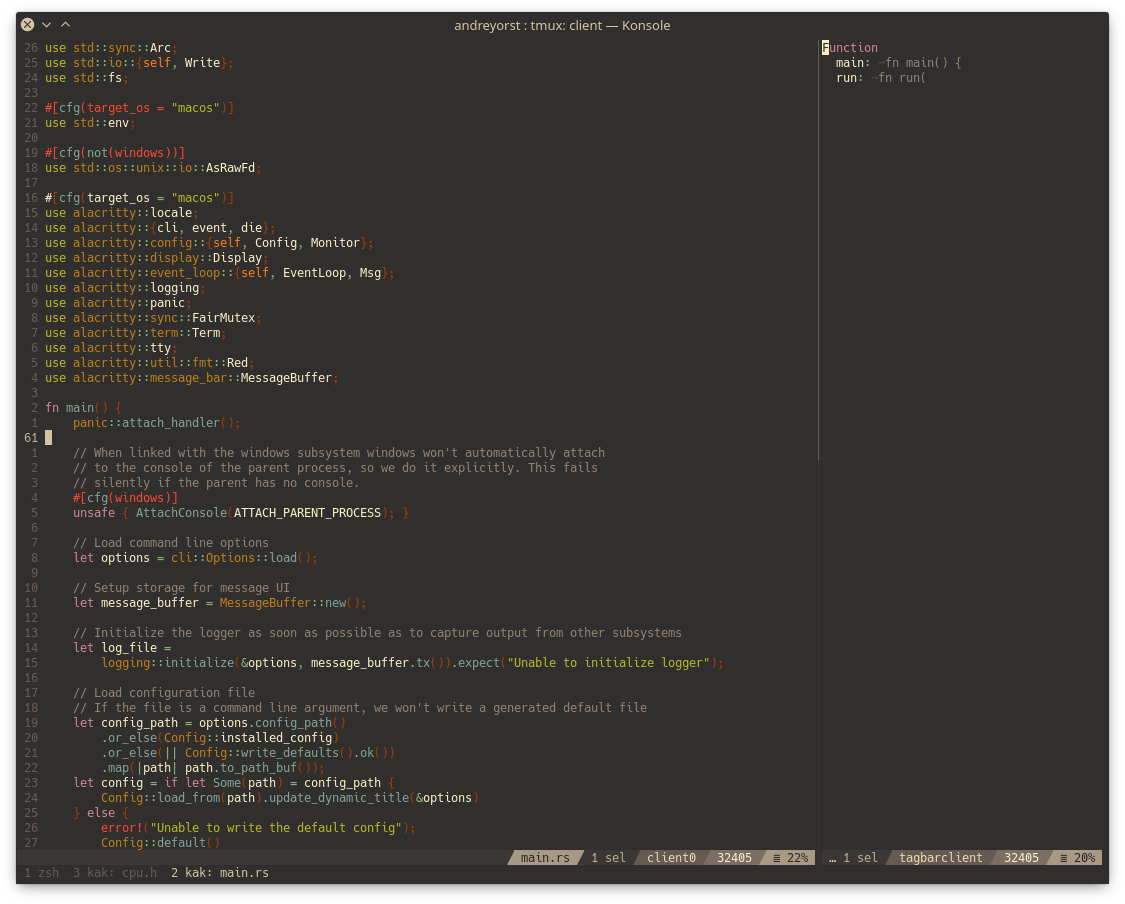Click the 'use alacritty::tty;' line
Viewport: 1125px width, 904px height.
[111, 348]
